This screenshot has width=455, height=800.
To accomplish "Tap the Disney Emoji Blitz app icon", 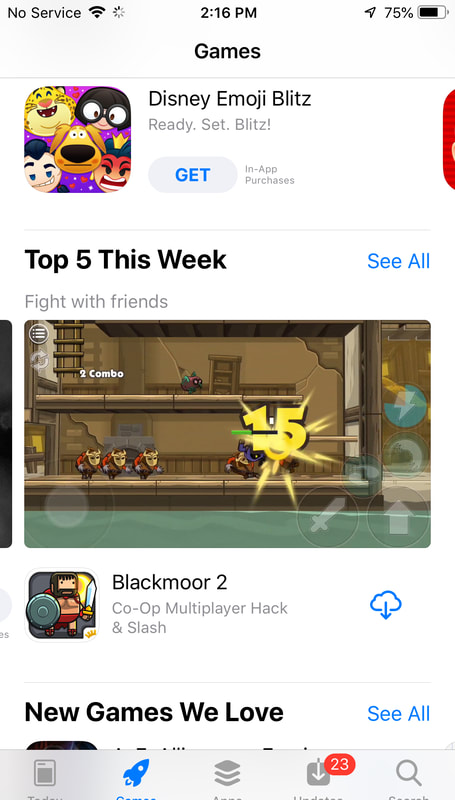I will [78, 139].
